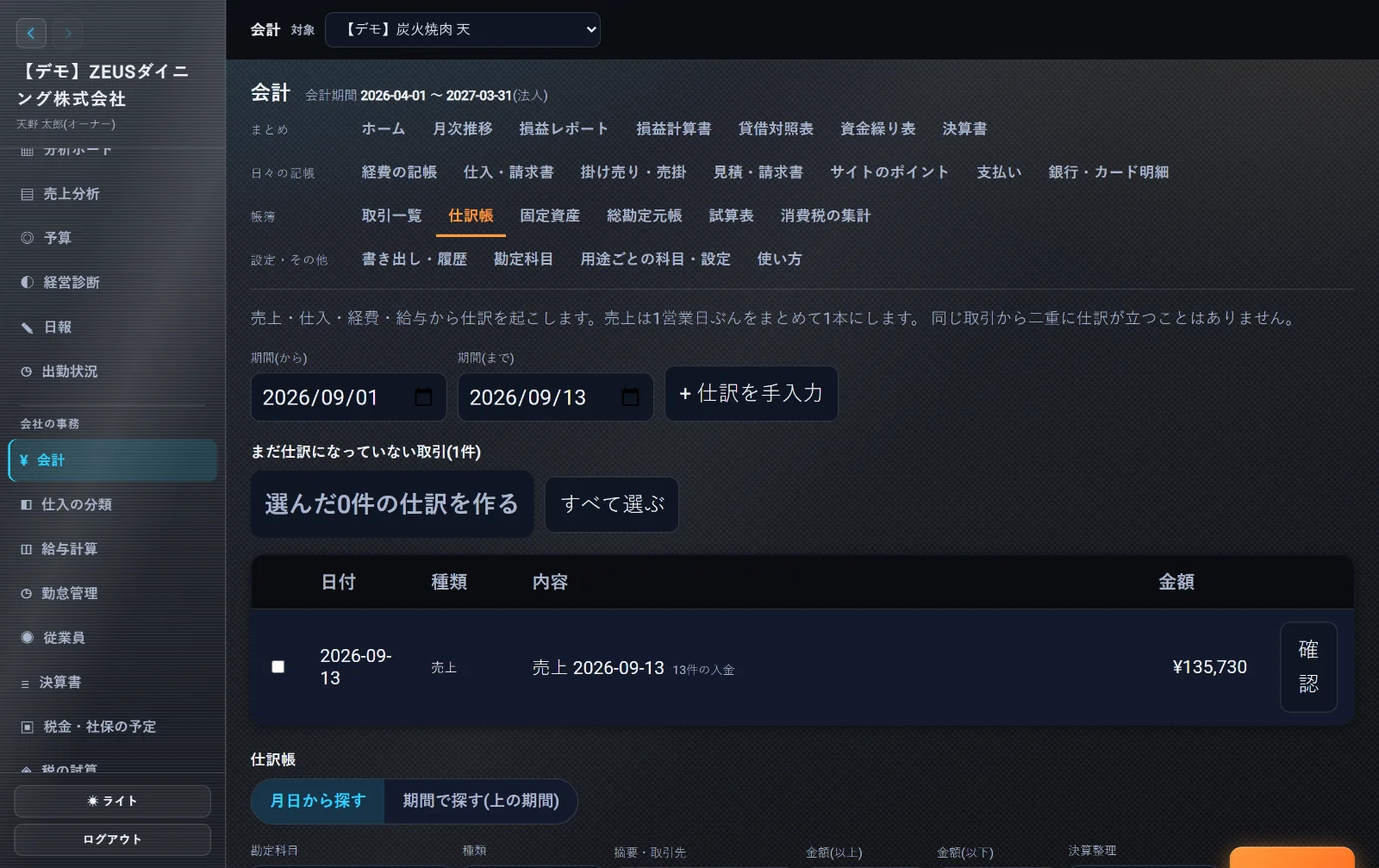Viewport: 1379px width, 868px height.
Task: Open 掛け売り・売掛 tab
Action: click(633, 172)
